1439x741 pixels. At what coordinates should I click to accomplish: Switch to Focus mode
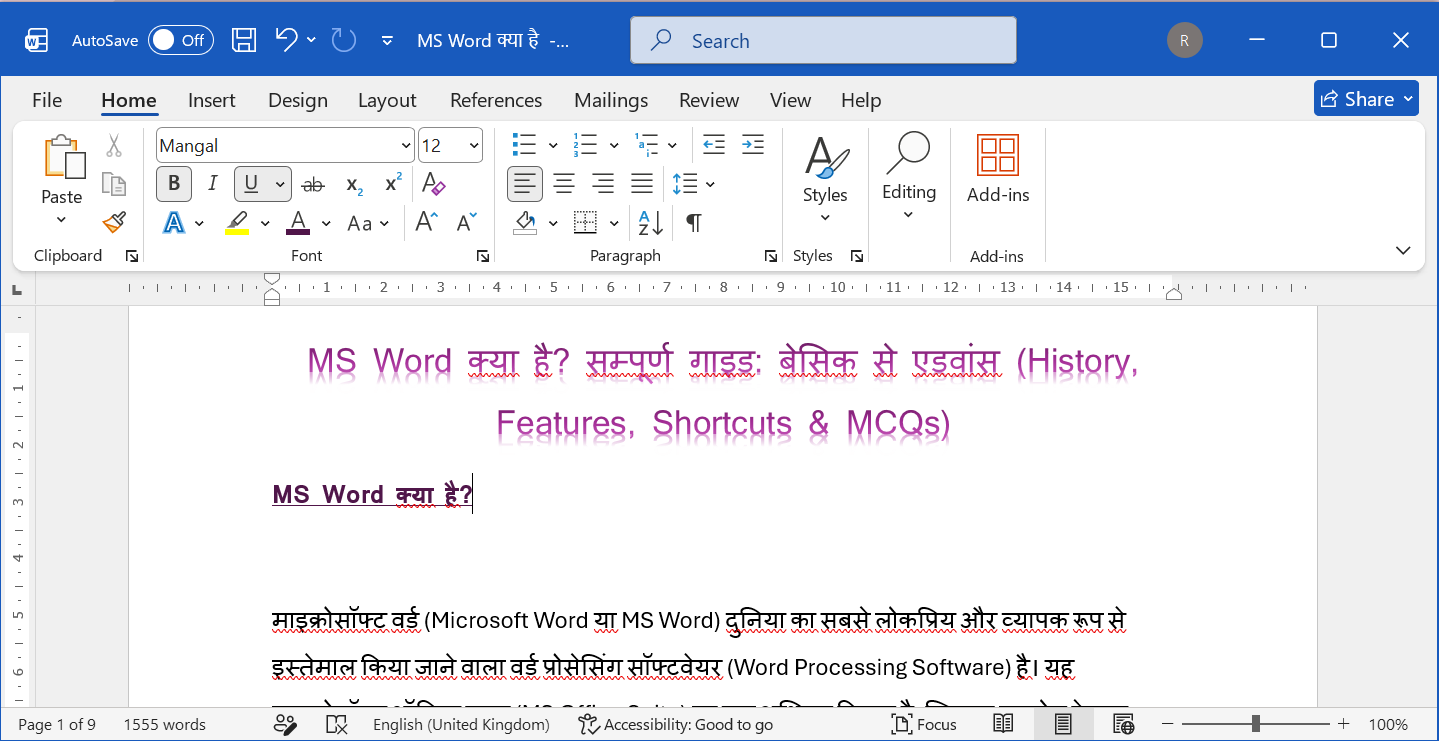pos(925,724)
